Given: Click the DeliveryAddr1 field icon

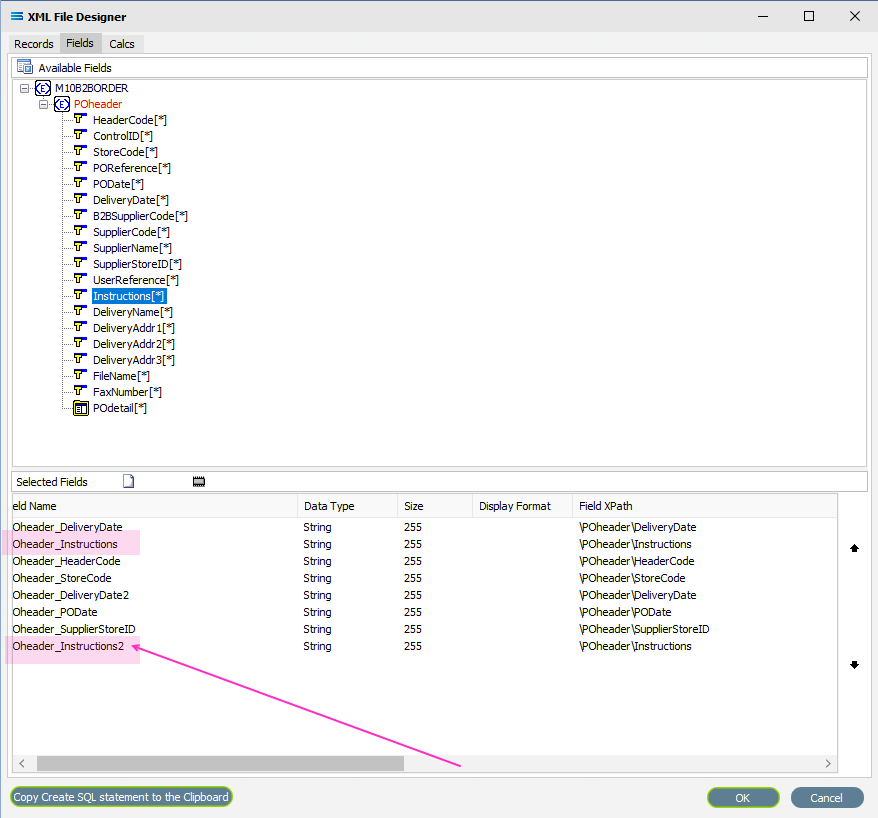Looking at the screenshot, I should (x=80, y=327).
